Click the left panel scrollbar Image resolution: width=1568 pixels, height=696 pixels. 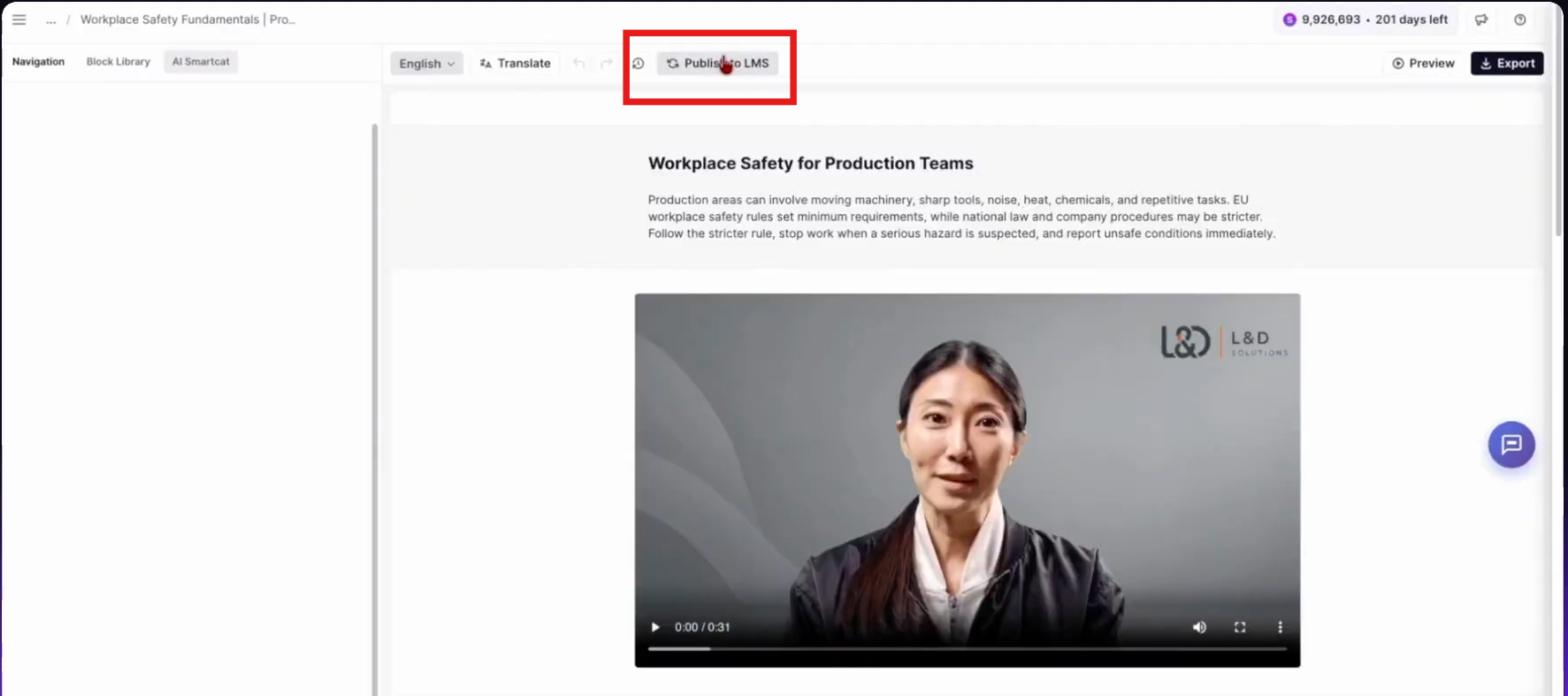point(374,409)
